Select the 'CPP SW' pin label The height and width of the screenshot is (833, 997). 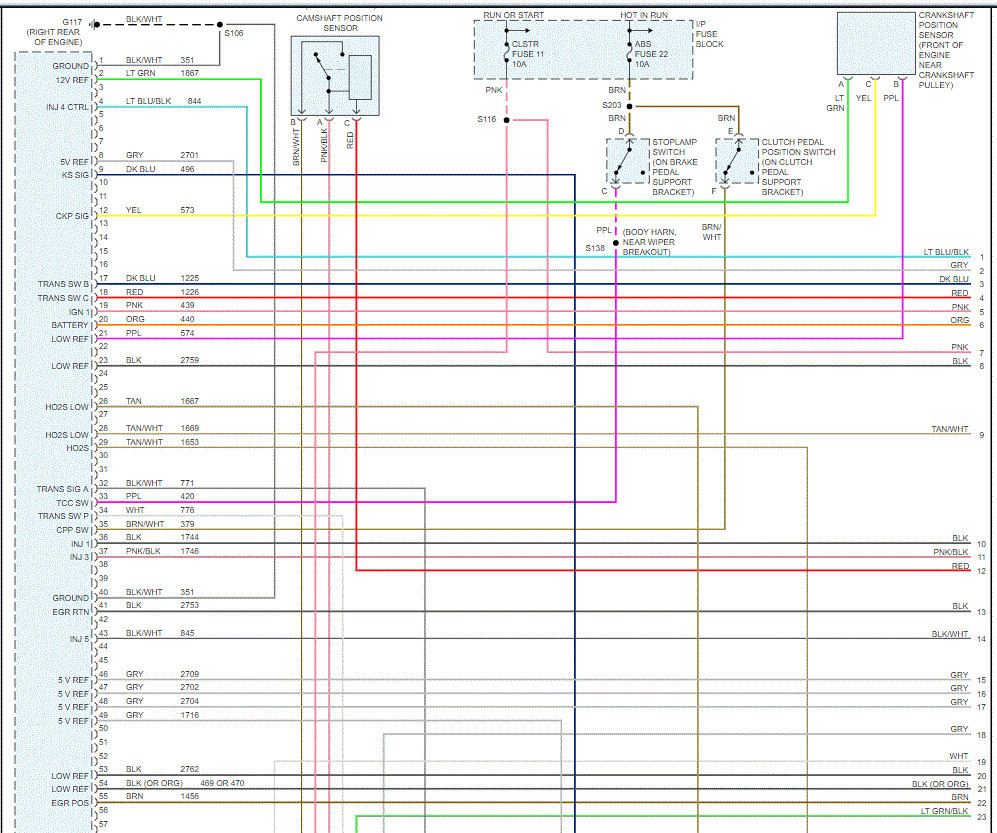72,530
